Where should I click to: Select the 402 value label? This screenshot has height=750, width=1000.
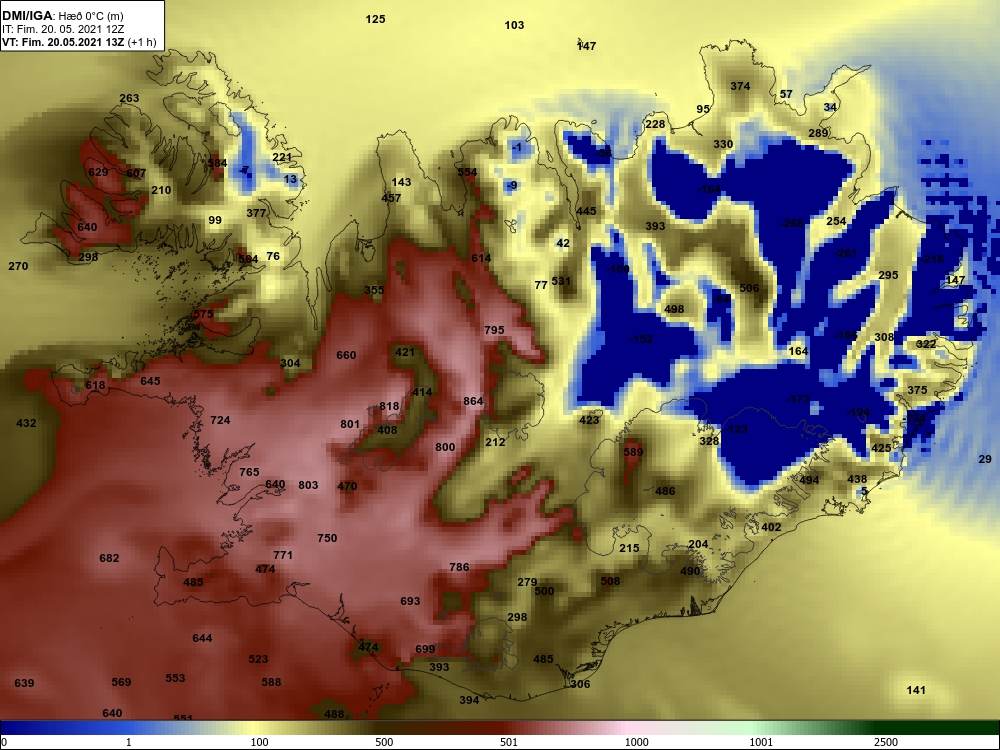coord(771,527)
